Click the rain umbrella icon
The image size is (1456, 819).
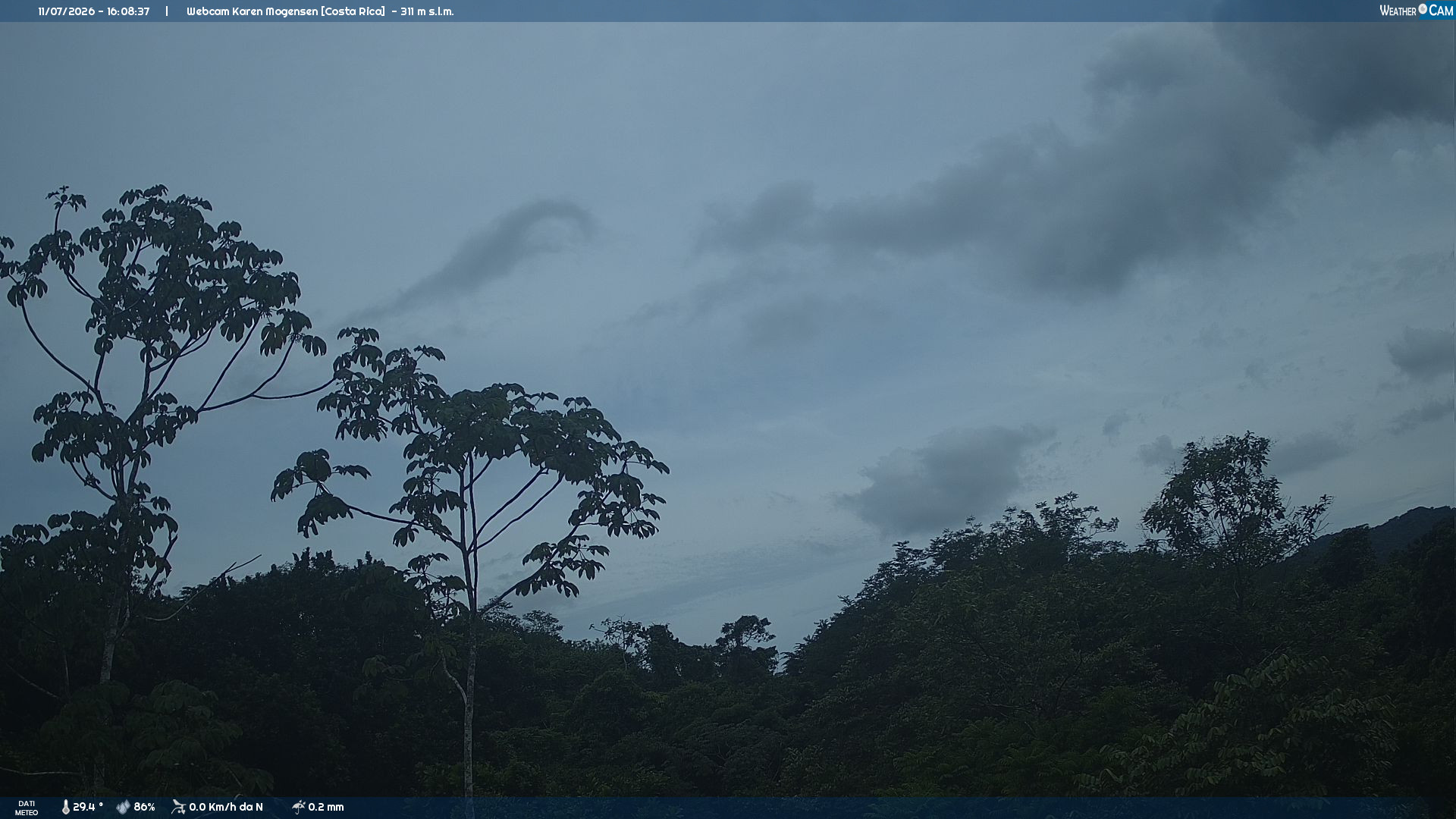(x=298, y=807)
